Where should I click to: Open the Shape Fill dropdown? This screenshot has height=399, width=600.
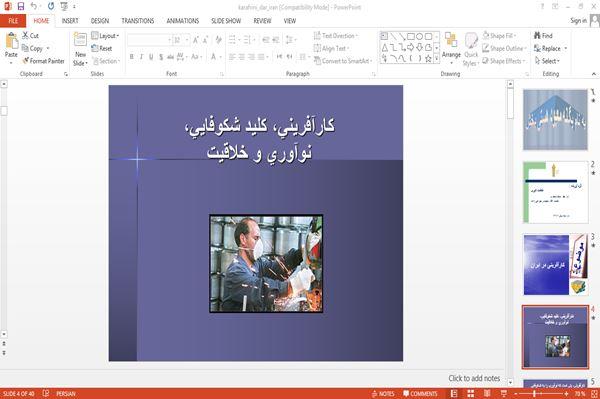499,36
